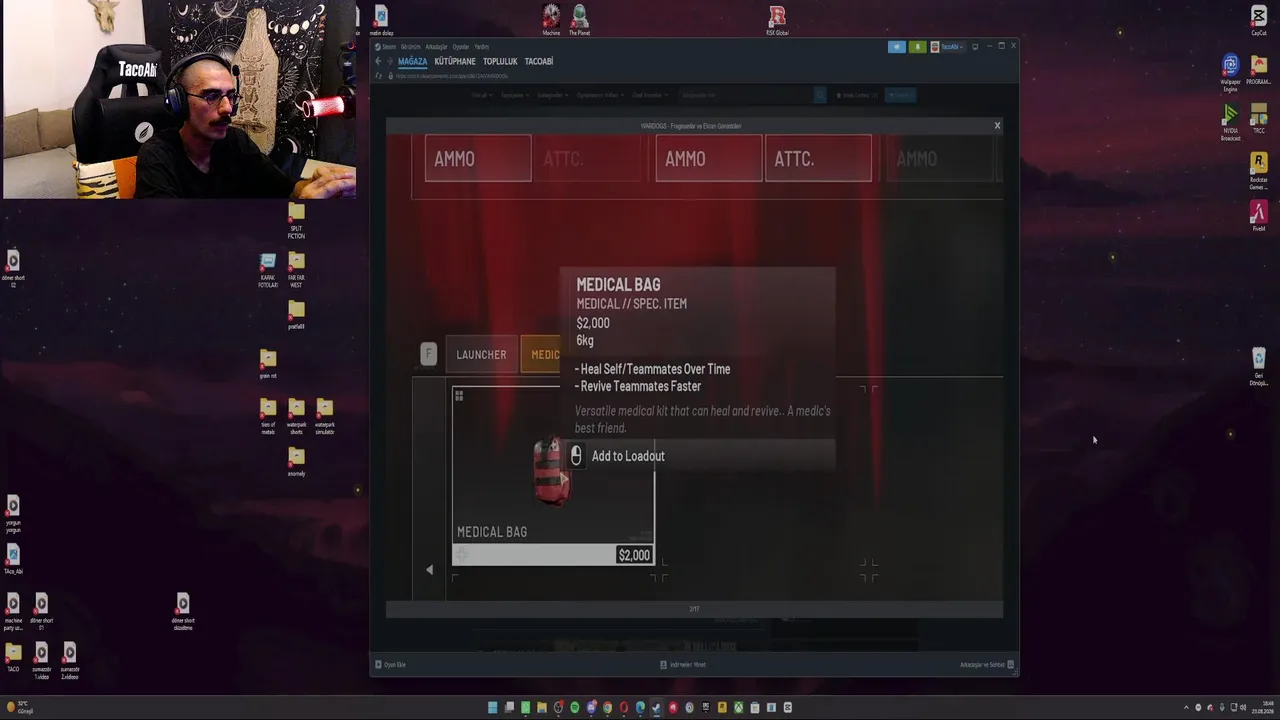Viewport: 1280px width, 720px height.
Task: Open the Windows Start menu
Action: click(492, 707)
